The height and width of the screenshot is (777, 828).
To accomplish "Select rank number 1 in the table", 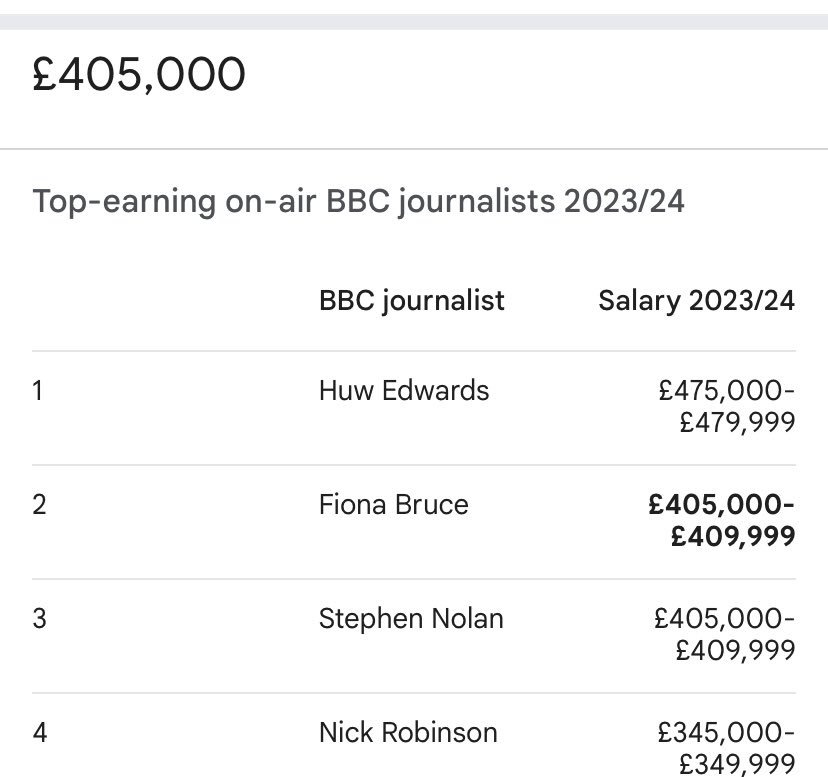I will [x=38, y=390].
